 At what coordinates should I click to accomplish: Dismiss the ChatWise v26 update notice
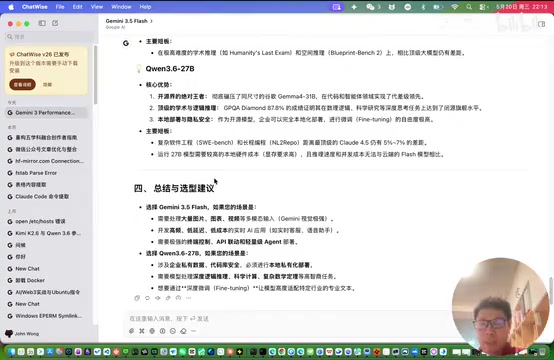pyautogui.click(x=47, y=85)
